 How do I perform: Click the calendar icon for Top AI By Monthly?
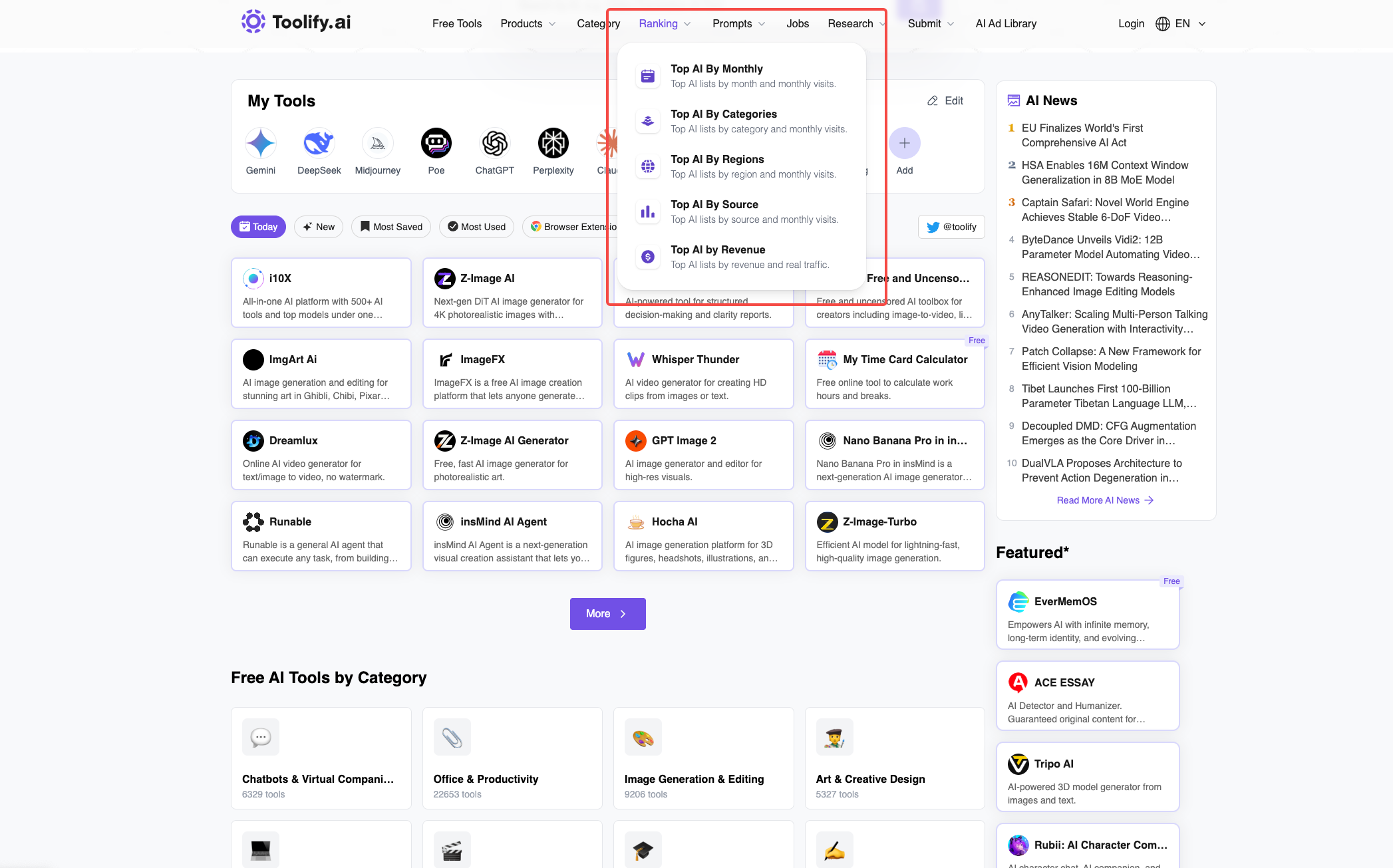tap(648, 76)
